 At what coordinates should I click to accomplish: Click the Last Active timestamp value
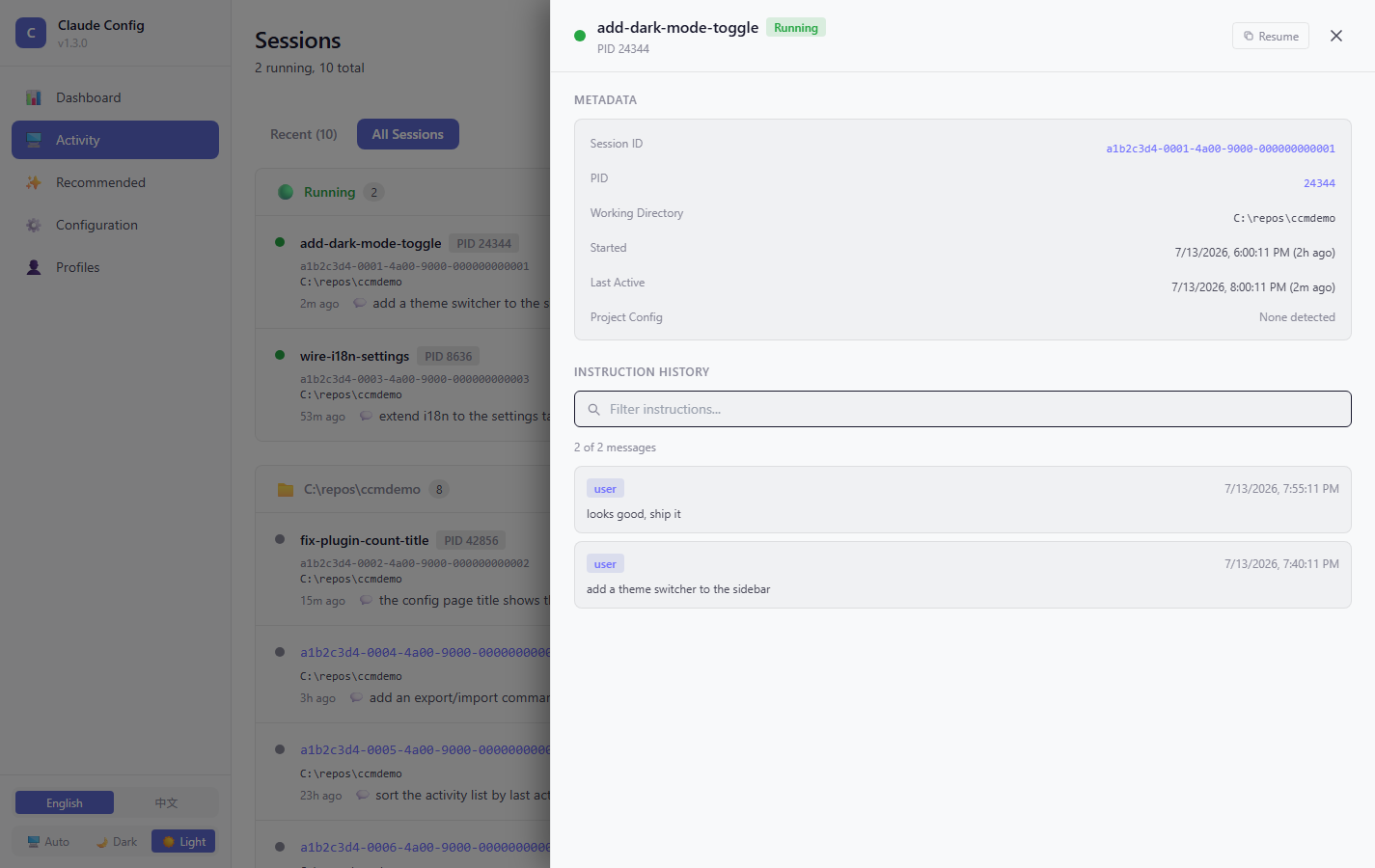(1253, 287)
